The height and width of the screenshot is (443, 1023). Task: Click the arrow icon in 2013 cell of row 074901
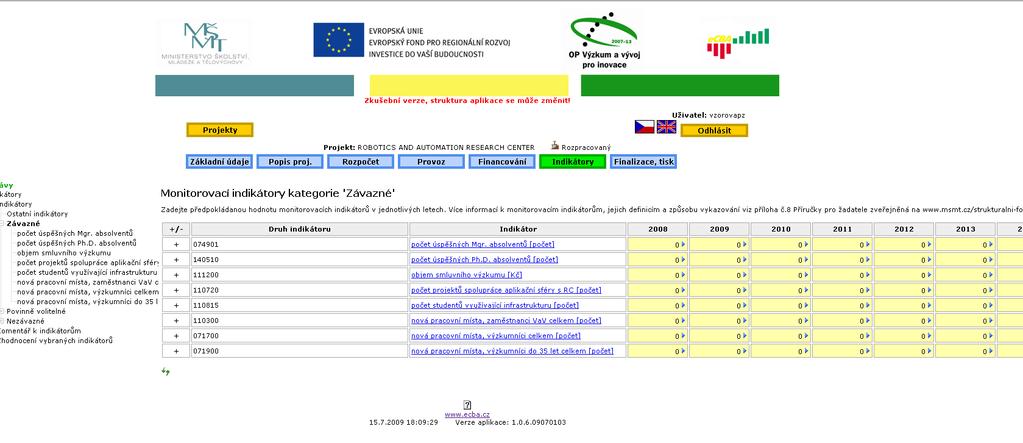coord(990,244)
